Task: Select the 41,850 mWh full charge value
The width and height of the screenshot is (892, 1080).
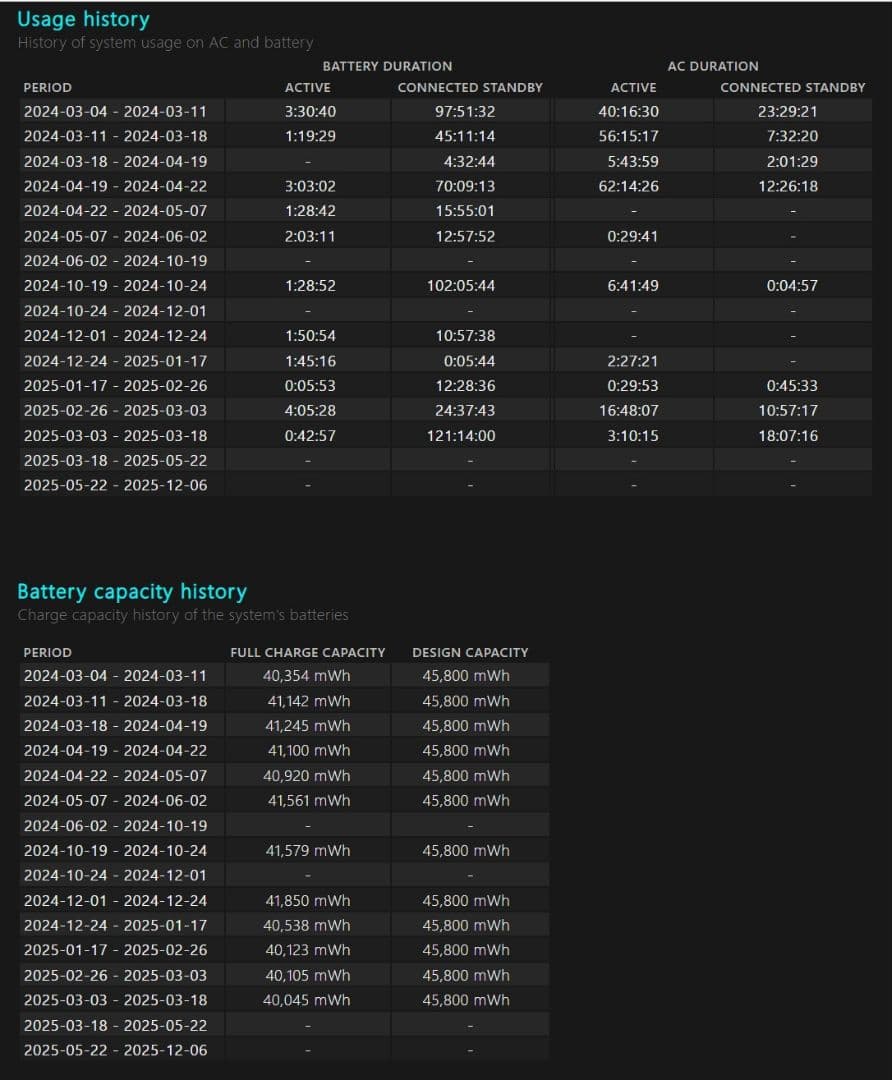Action: click(307, 901)
